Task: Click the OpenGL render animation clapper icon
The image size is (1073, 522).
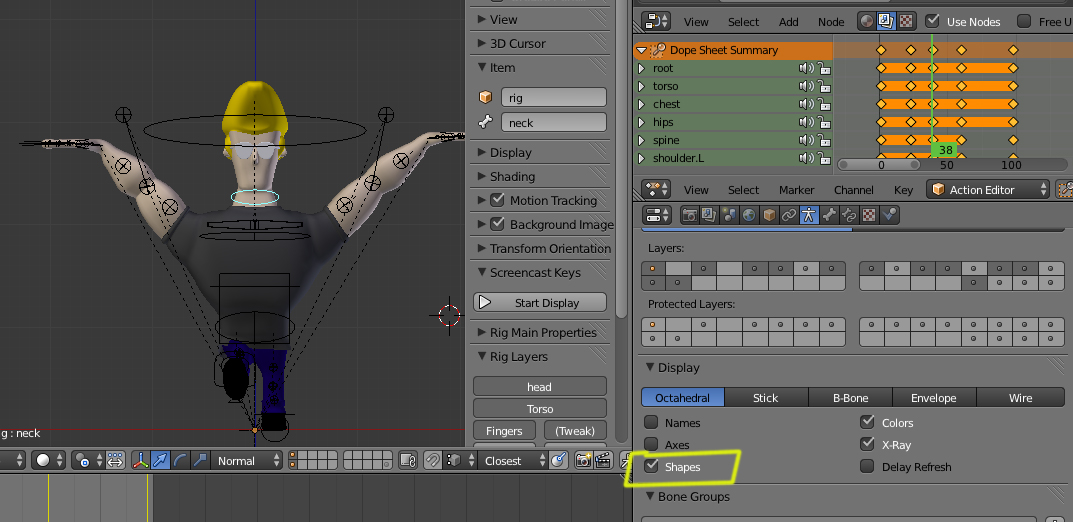Action: tap(603, 460)
